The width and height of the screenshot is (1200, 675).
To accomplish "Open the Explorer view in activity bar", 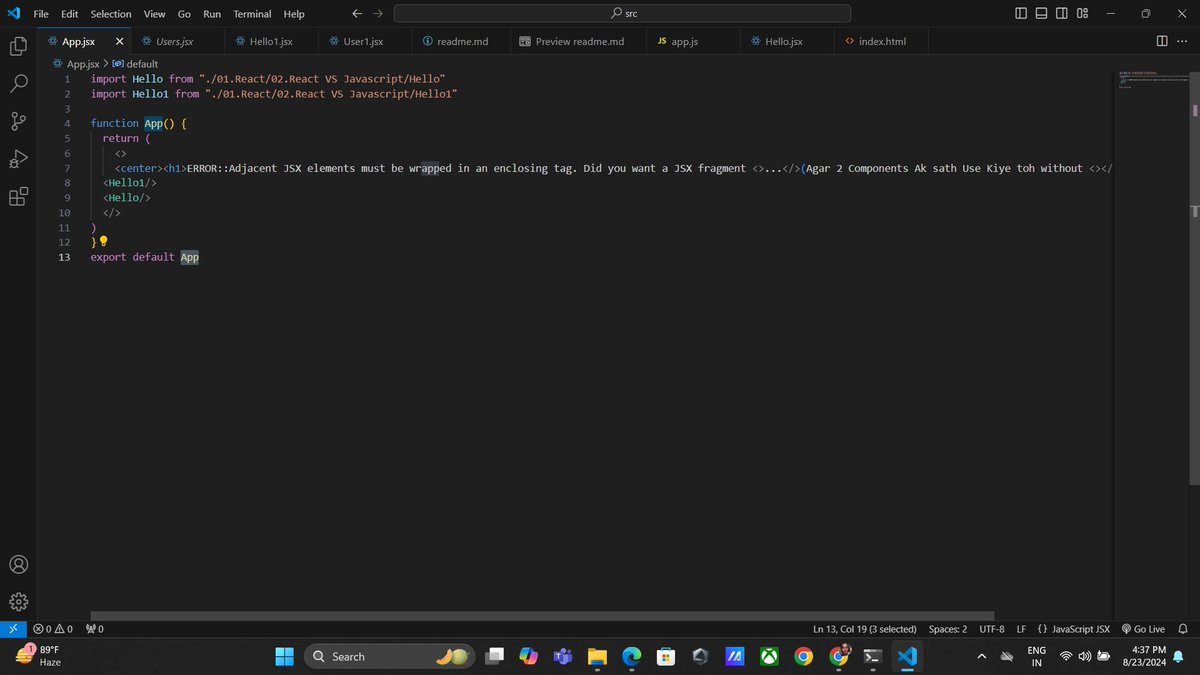I will (18, 46).
